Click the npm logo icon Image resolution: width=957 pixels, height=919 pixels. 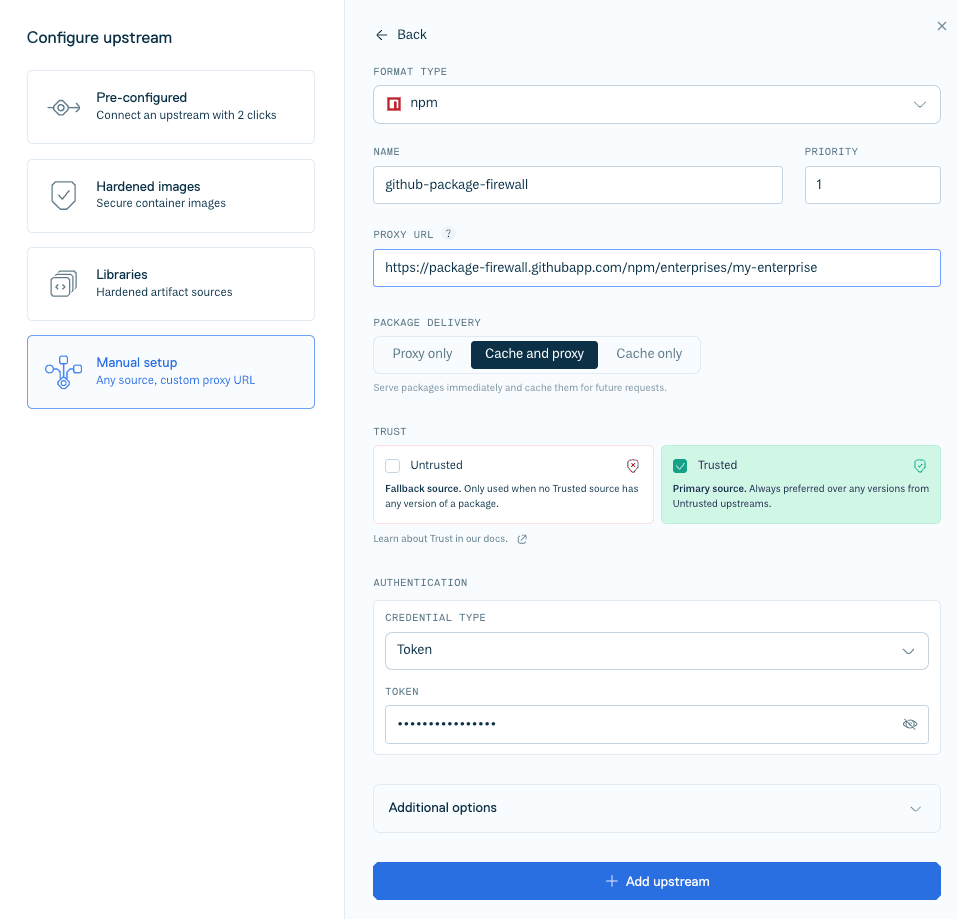click(394, 104)
